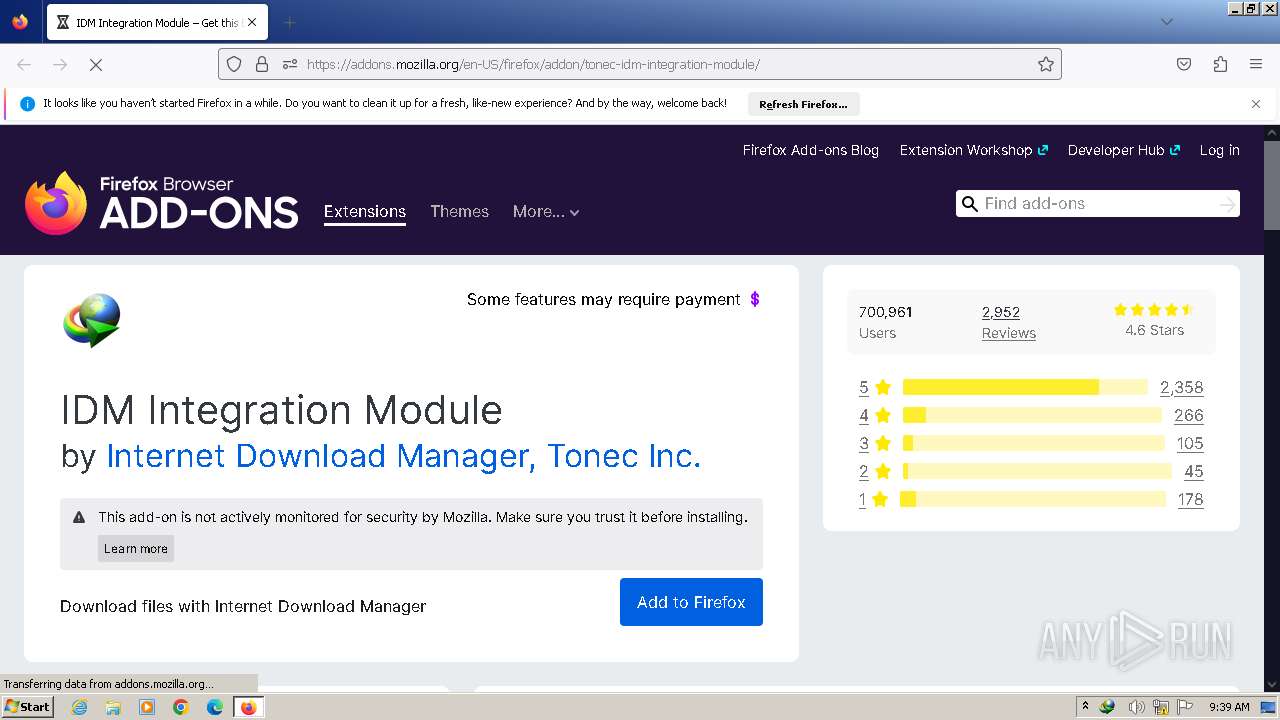Open a new tab with plus button
This screenshot has height=720, width=1280.
(289, 22)
